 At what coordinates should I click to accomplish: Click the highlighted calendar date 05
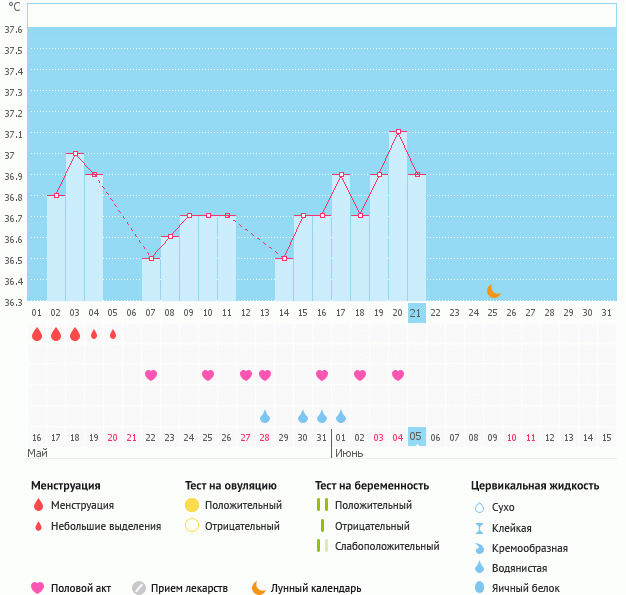417,437
